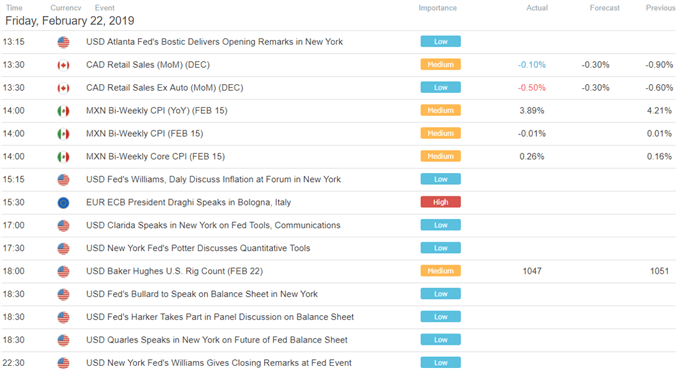
Task: Click the Low badge for Williams Closing Remarks
Action: (441, 362)
